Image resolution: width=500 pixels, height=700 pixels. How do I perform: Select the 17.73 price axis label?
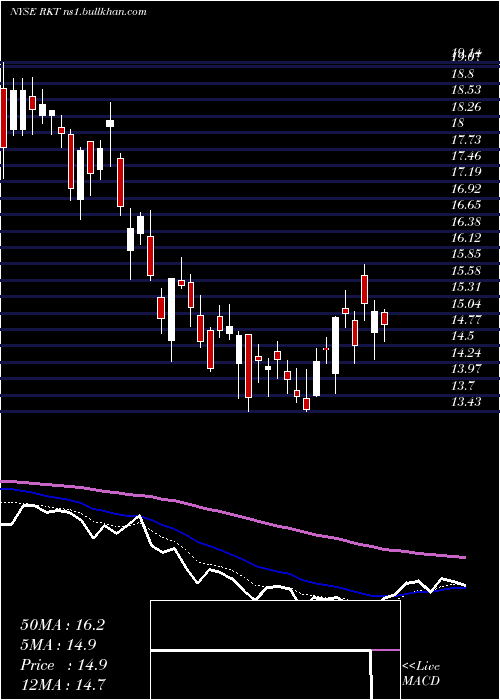click(466, 140)
